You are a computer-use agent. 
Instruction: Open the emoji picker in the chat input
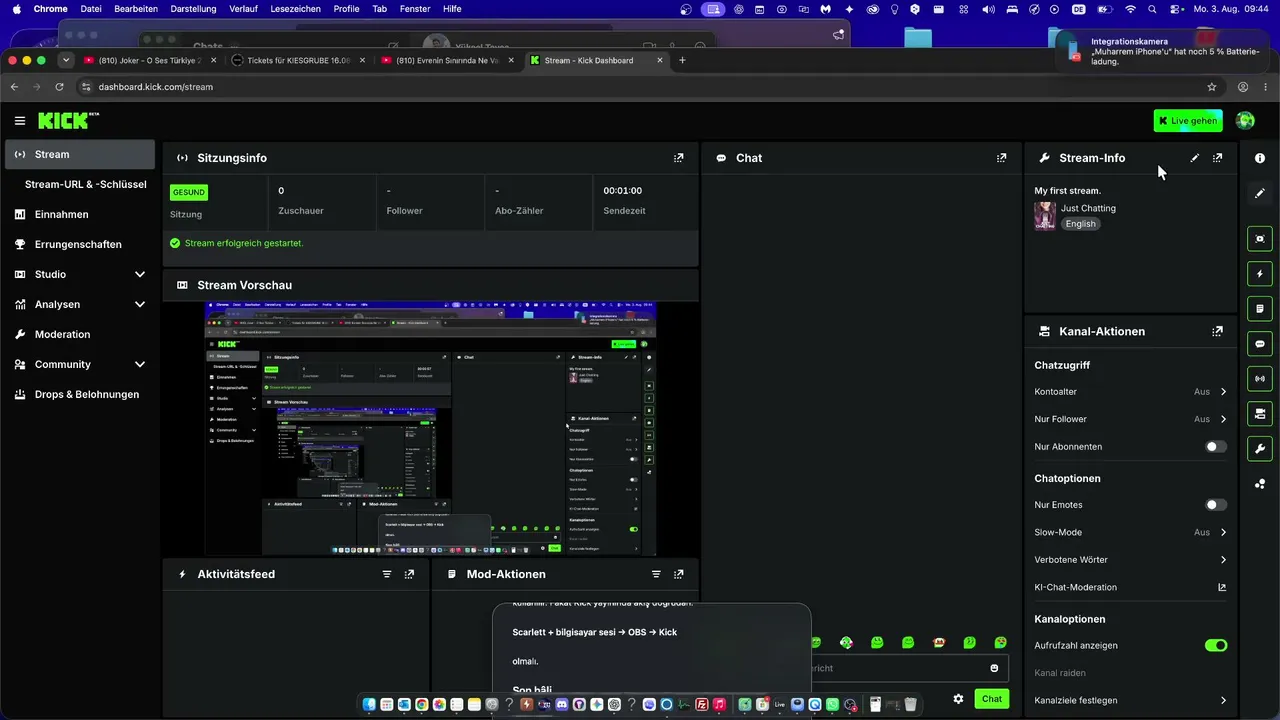tap(994, 668)
